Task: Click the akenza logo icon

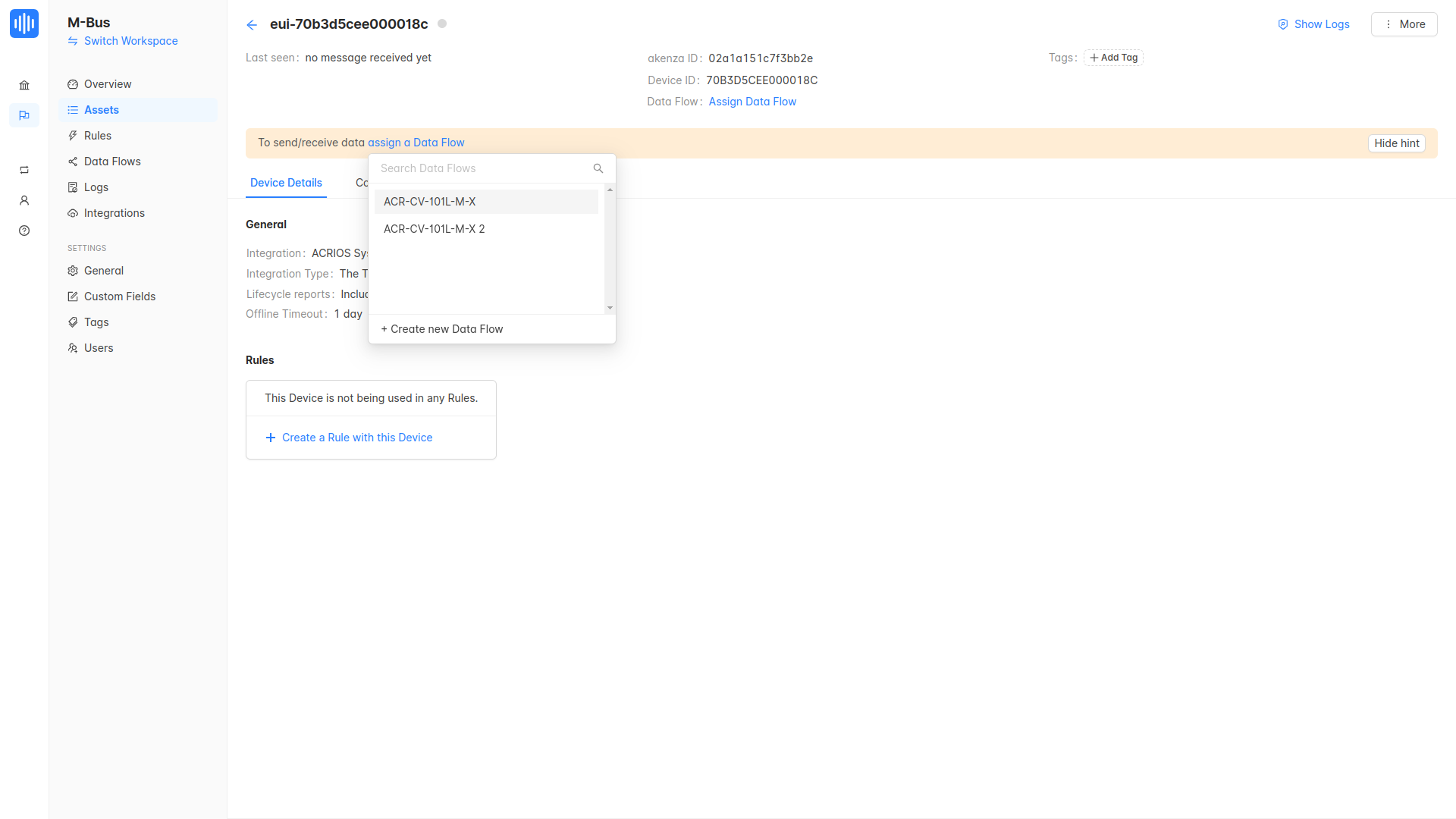Action: coord(24,24)
